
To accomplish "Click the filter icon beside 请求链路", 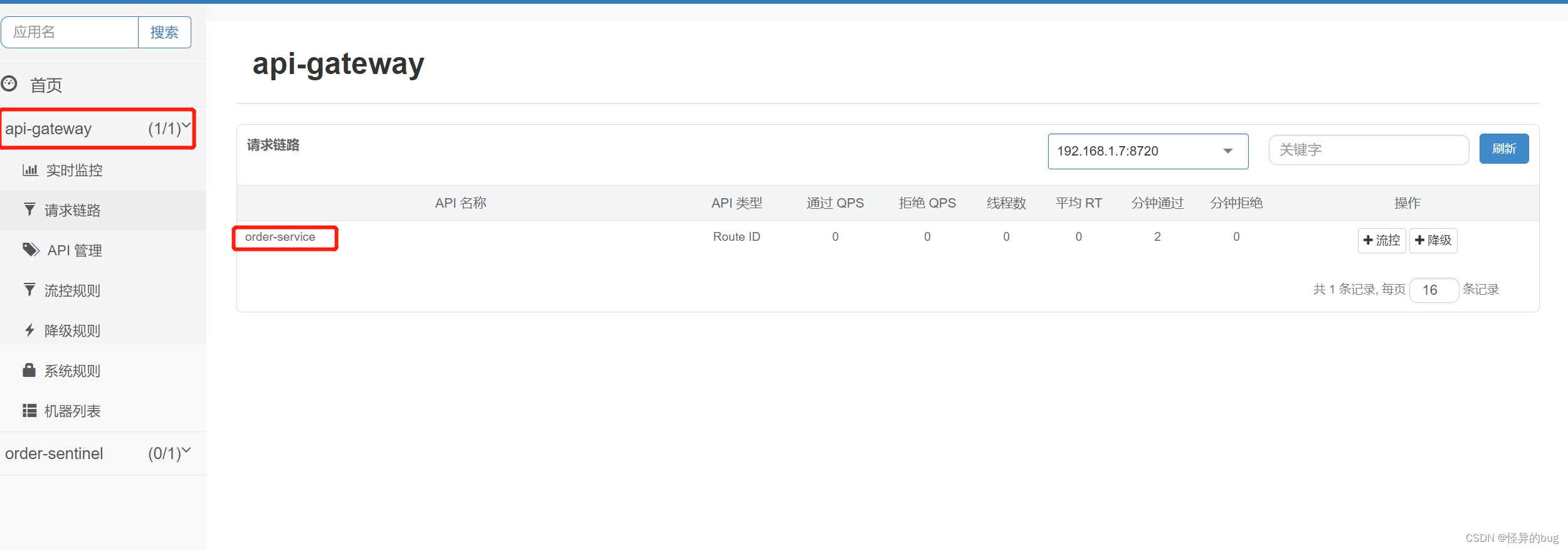I will (29, 209).
